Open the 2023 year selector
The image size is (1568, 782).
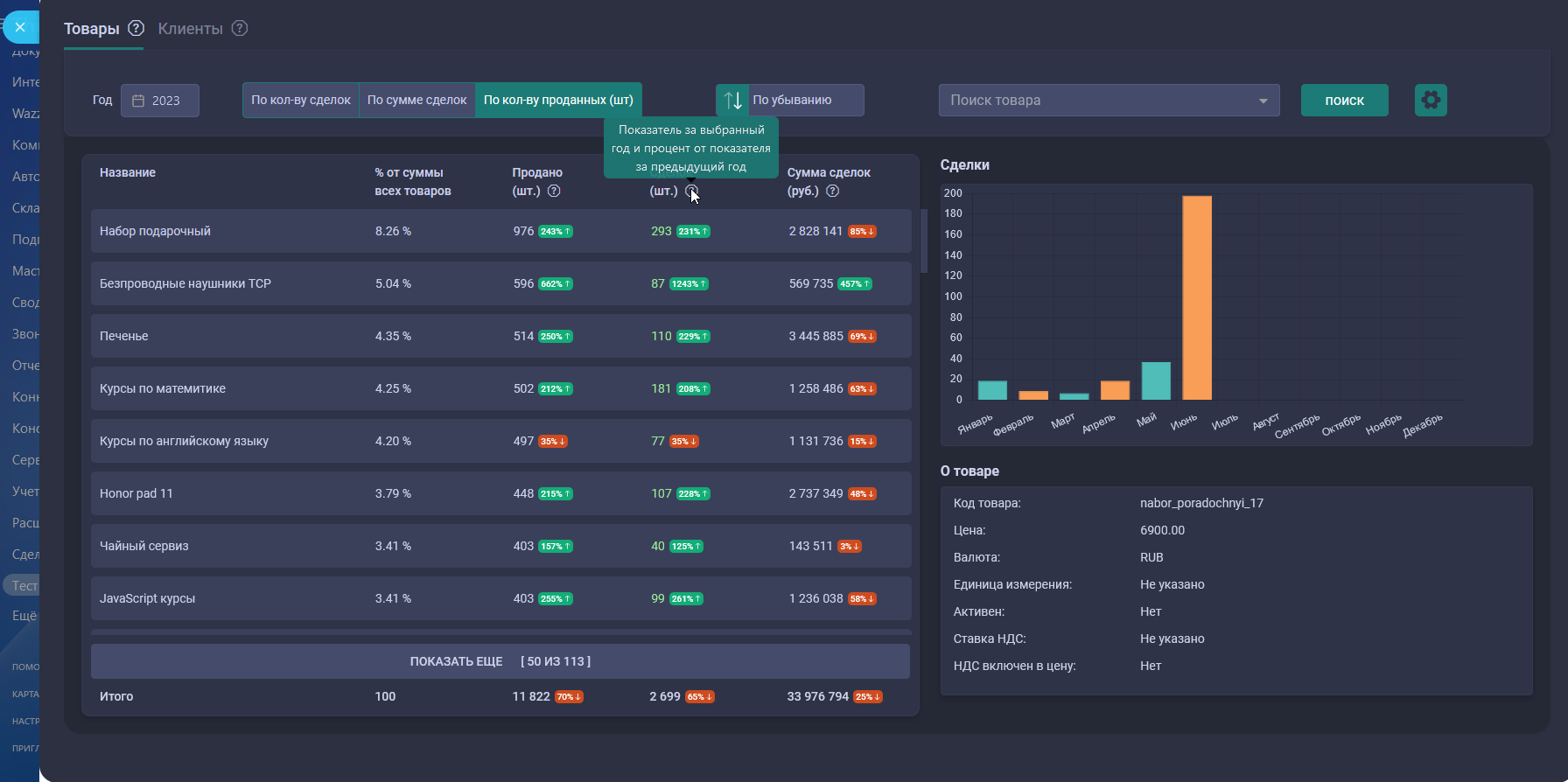(x=160, y=101)
